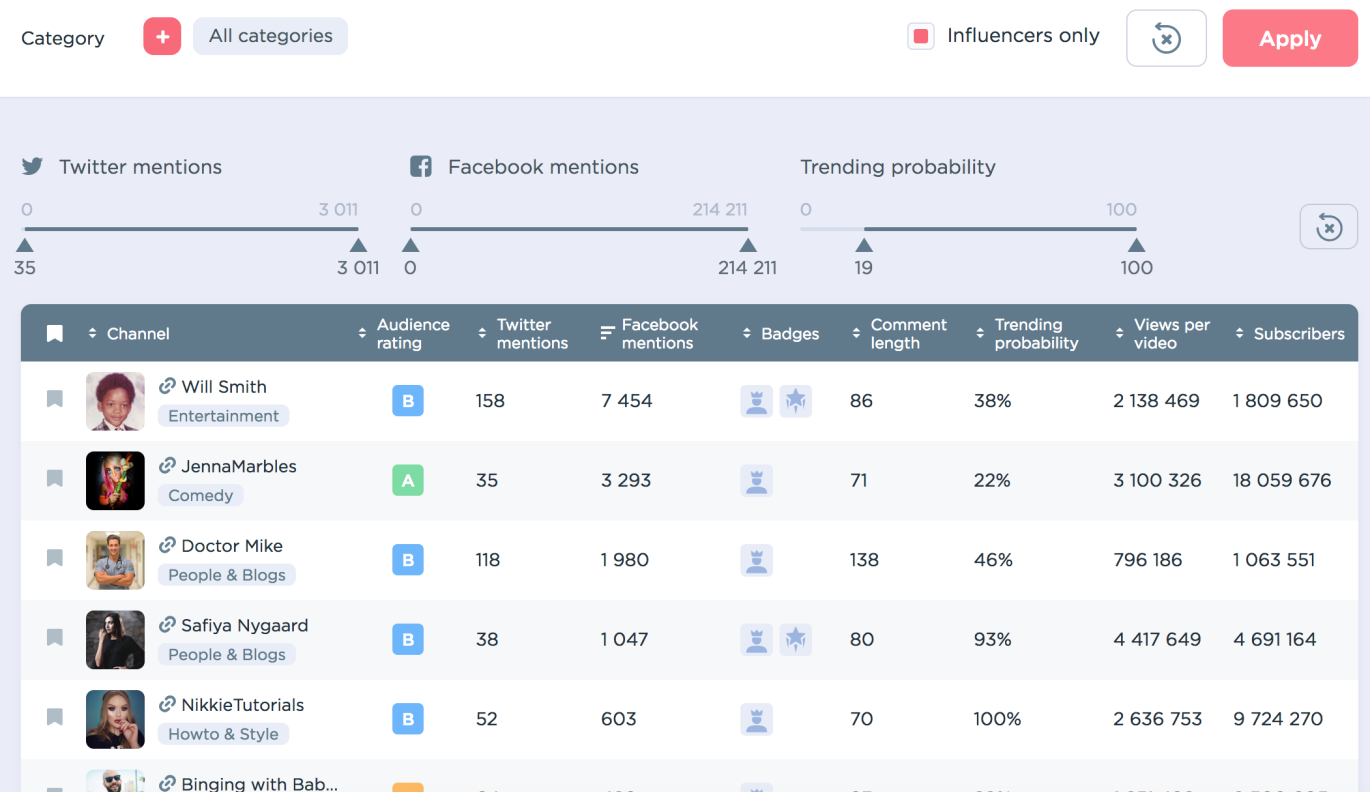Select the All categories chip
1370x792 pixels.
pyautogui.click(x=270, y=36)
